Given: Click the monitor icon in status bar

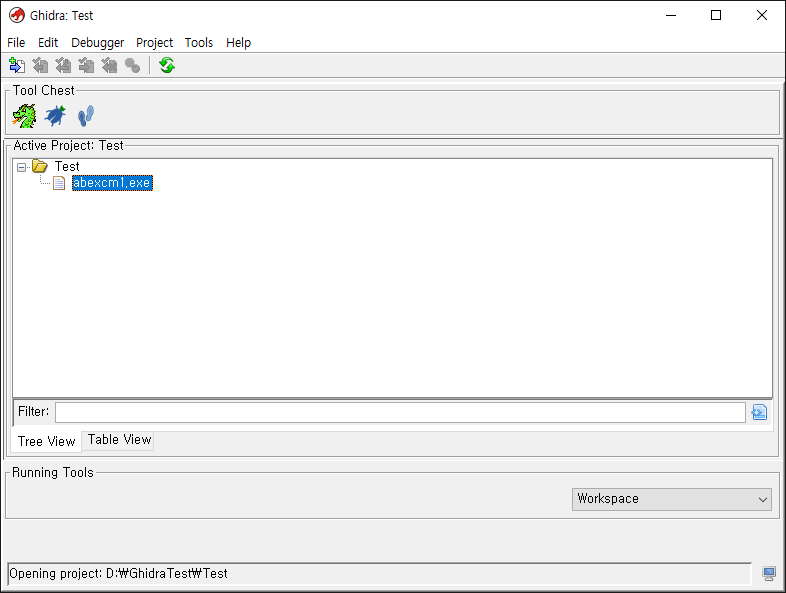Looking at the screenshot, I should pyautogui.click(x=768, y=573).
